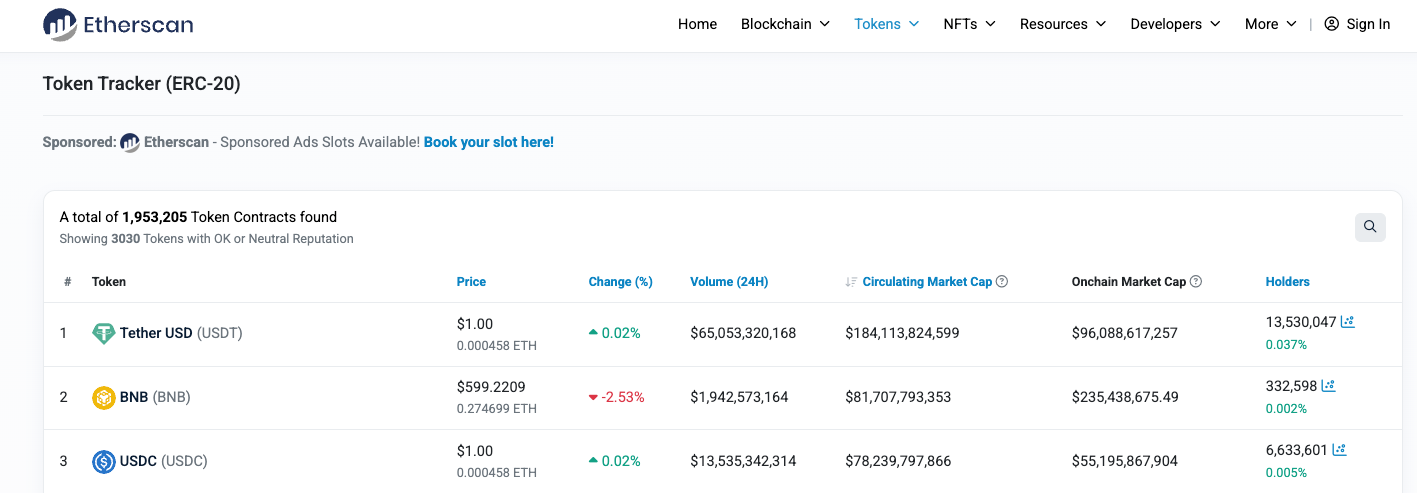Expand the Tokens dropdown menu
1417x493 pixels.
[x=886, y=24]
